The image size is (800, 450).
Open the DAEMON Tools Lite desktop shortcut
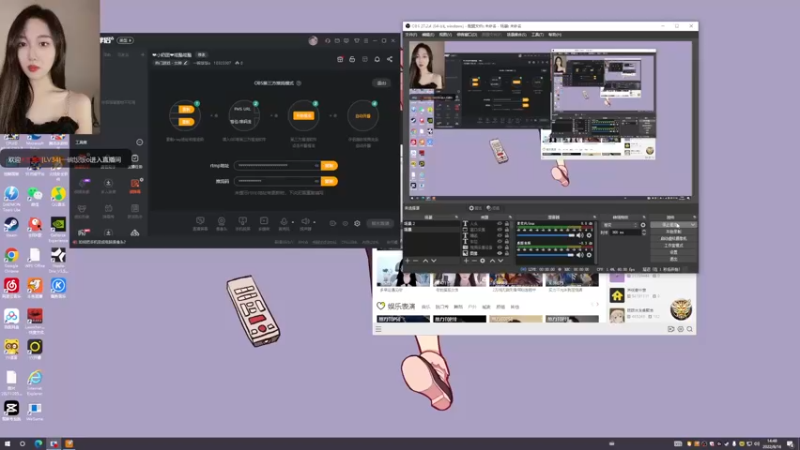pos(11,198)
